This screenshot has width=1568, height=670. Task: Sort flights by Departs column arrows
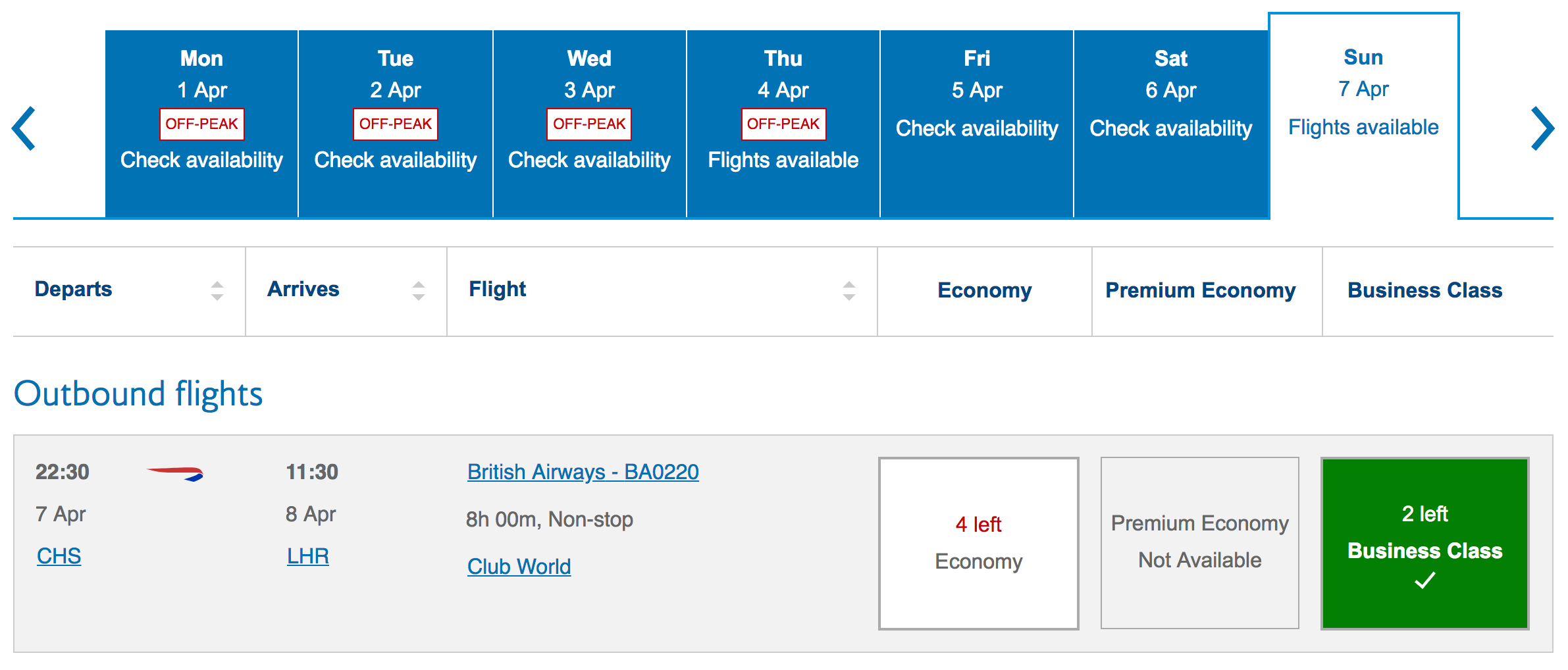point(217,290)
